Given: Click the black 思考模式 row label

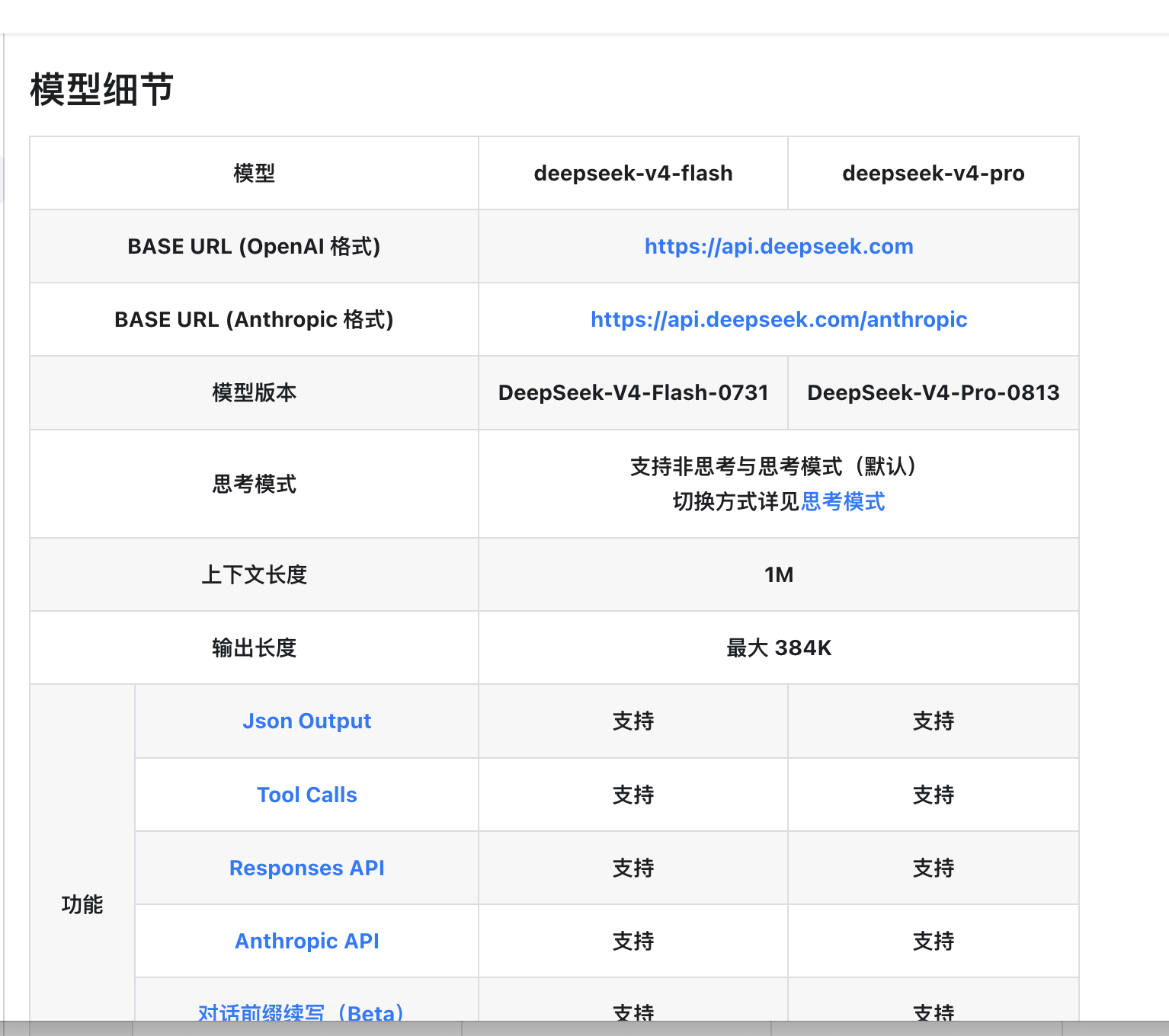Looking at the screenshot, I should coord(254,484).
